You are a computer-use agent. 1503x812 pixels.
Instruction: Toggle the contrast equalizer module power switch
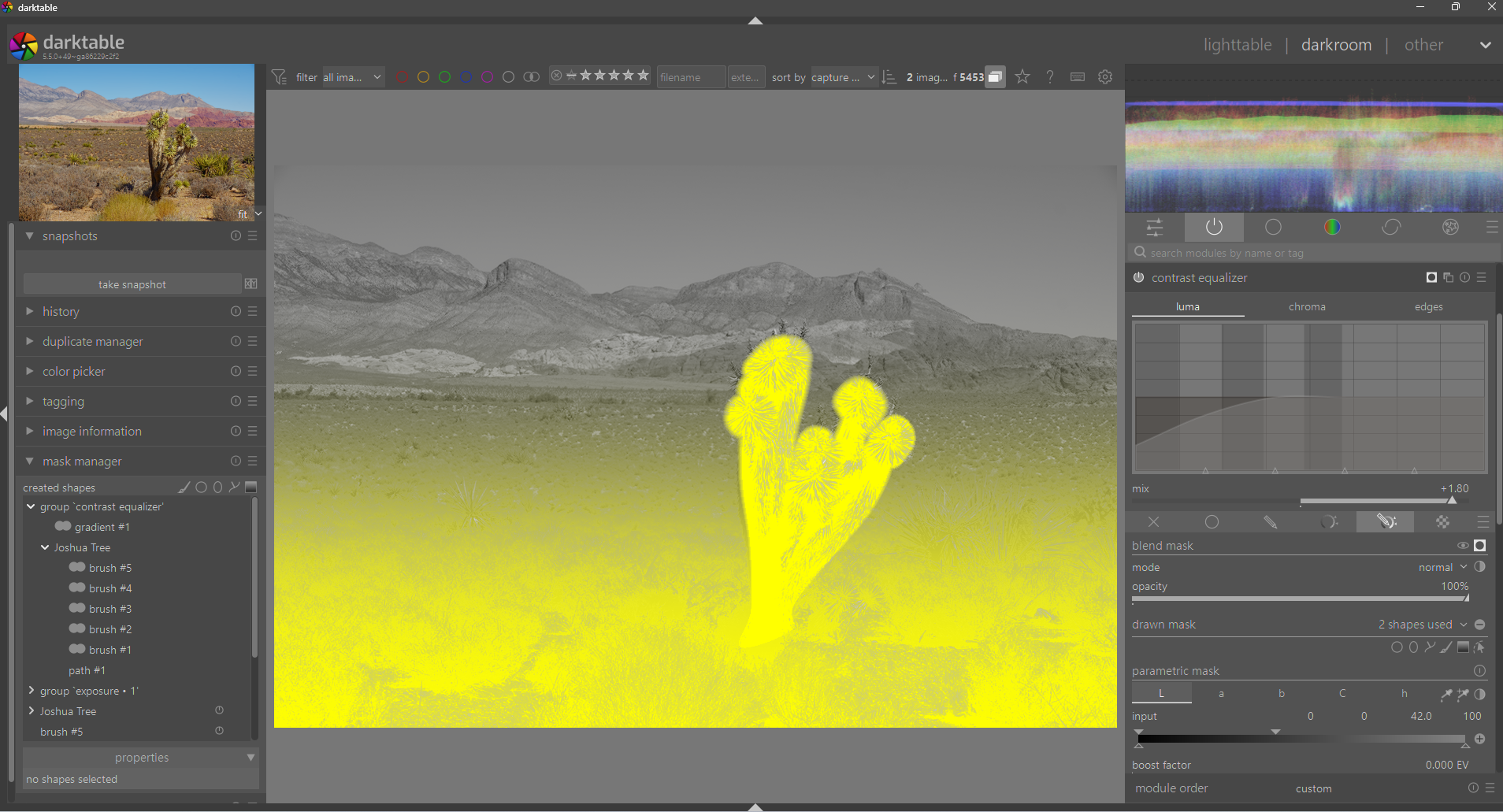tap(1139, 278)
